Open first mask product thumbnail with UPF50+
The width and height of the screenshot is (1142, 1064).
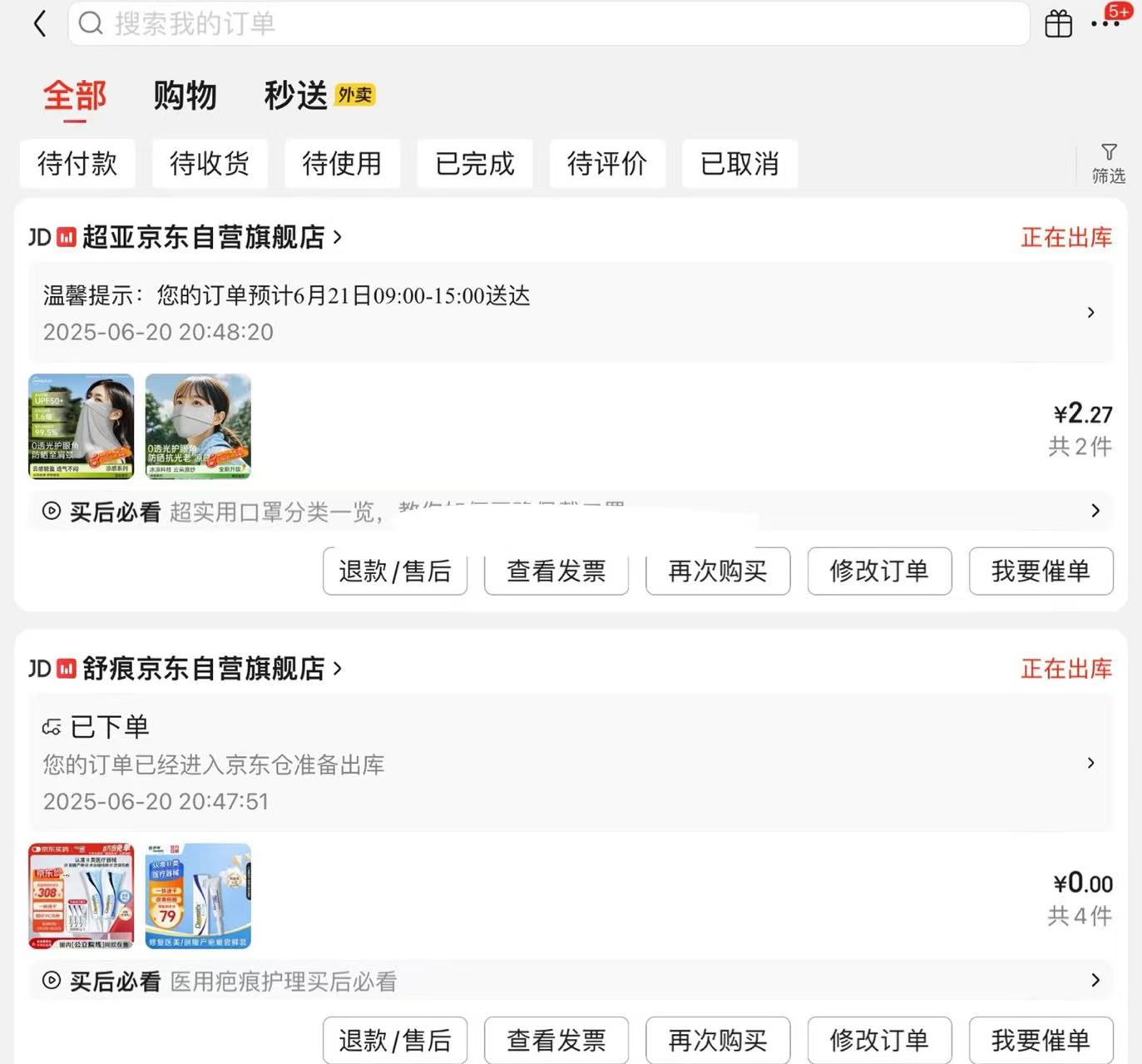82,426
